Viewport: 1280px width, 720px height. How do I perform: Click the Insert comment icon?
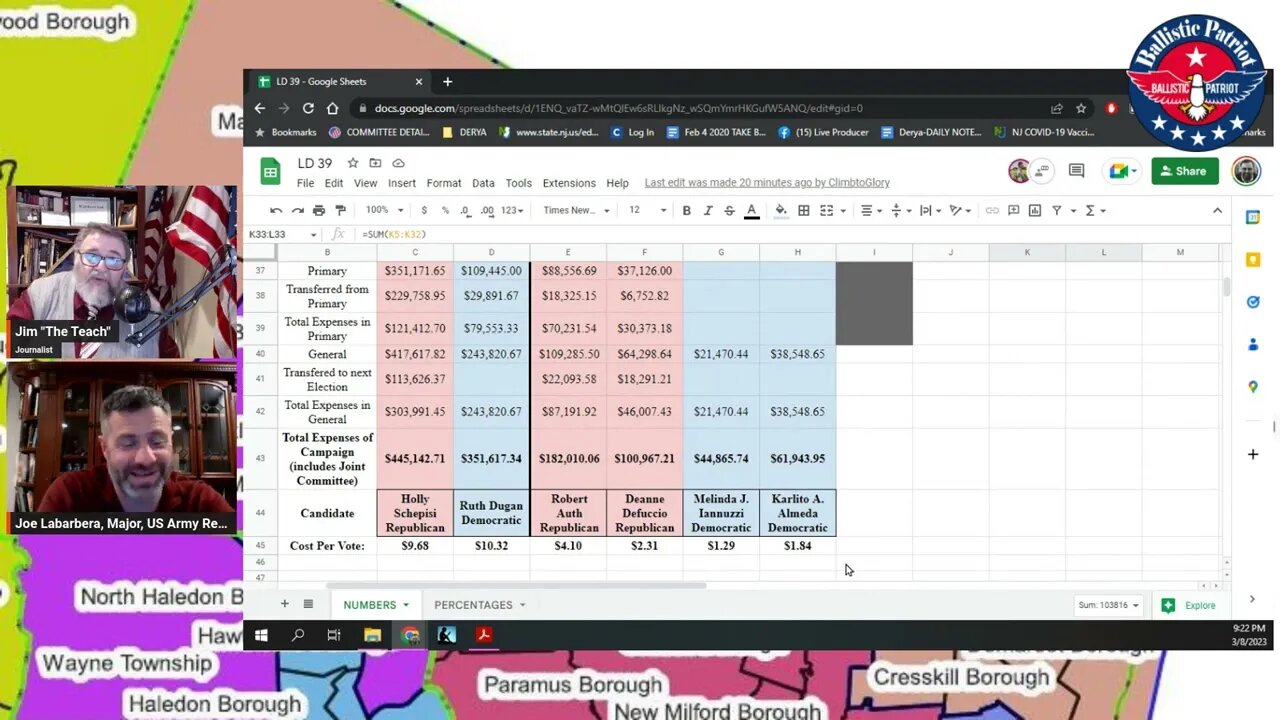click(x=1013, y=210)
